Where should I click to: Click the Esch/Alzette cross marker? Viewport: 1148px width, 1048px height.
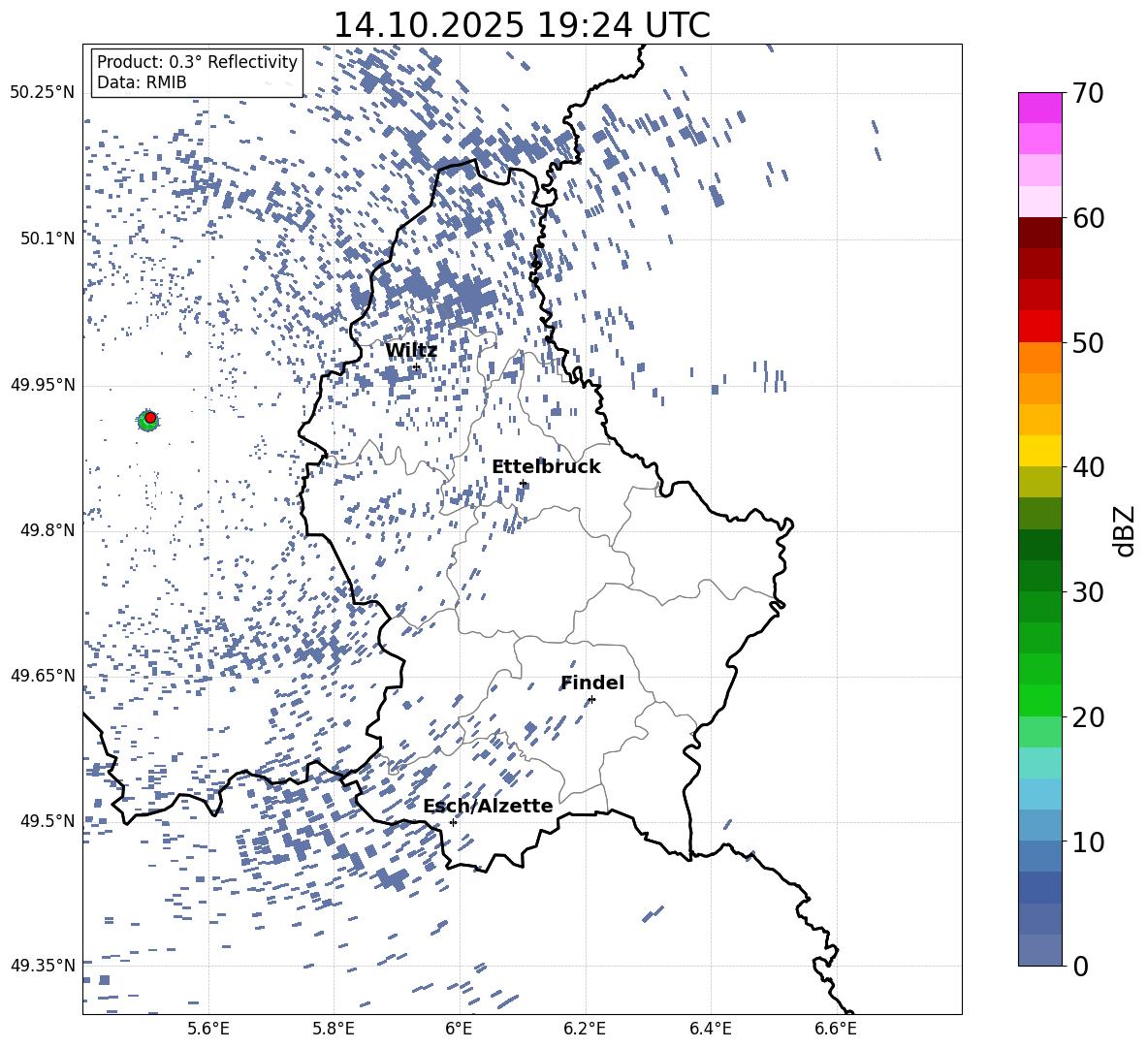click(453, 822)
